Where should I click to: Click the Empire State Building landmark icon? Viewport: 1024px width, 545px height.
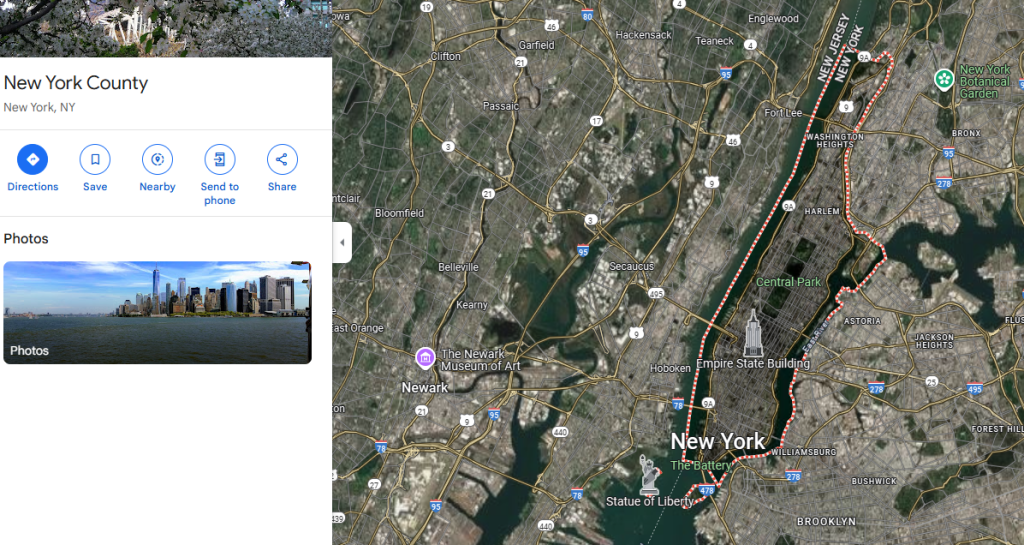pyautogui.click(x=752, y=334)
